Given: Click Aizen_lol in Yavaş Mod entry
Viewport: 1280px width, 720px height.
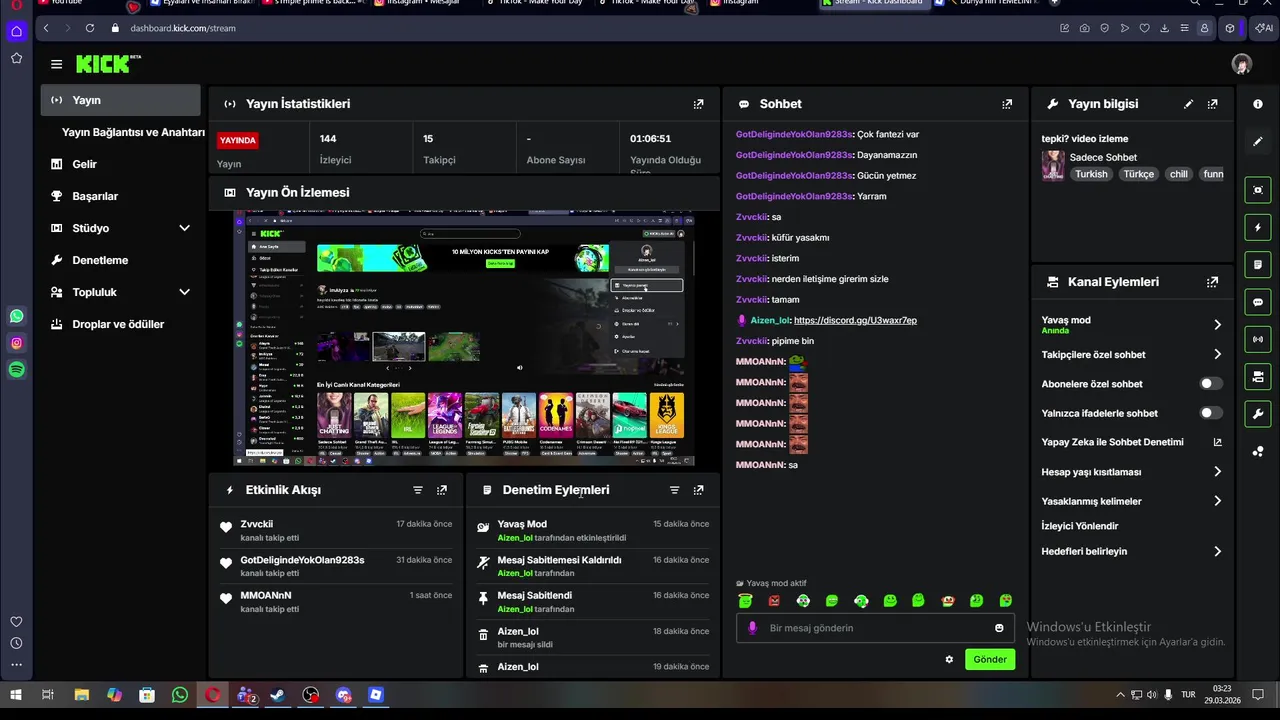Looking at the screenshot, I should click(515, 538).
